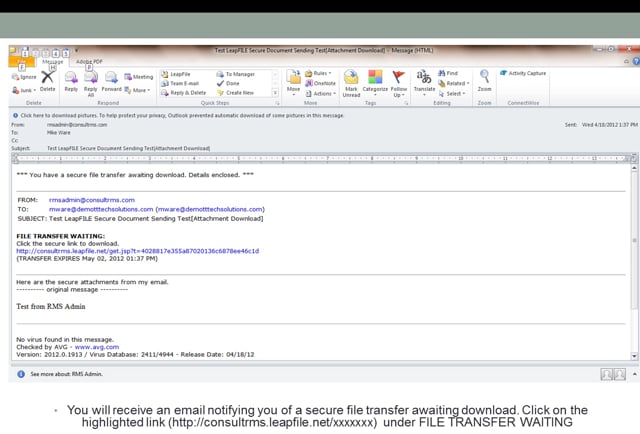Expand the Quick Steps gallery arrow
Image resolution: width=640 pixels, height=434 pixels.
pyautogui.click(x=275, y=93)
